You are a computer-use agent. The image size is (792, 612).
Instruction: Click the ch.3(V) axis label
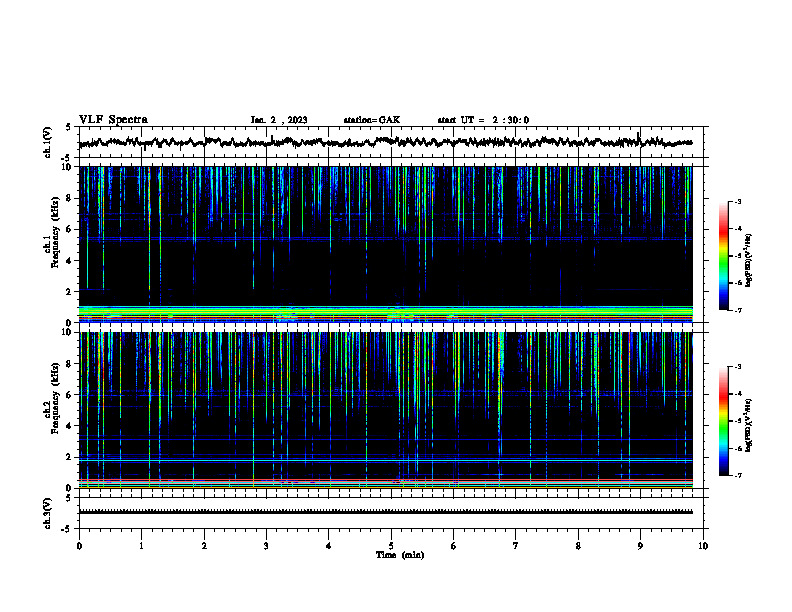(x=48, y=513)
